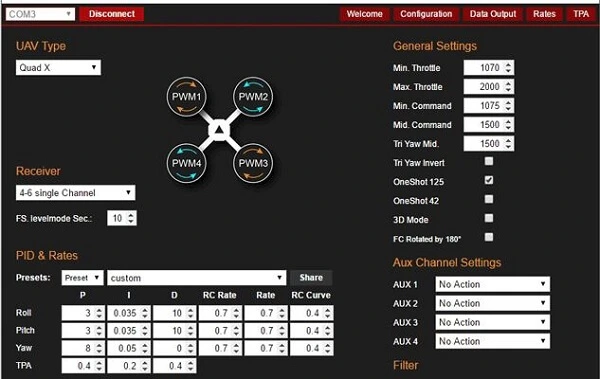Click the Filter heading

(406, 365)
